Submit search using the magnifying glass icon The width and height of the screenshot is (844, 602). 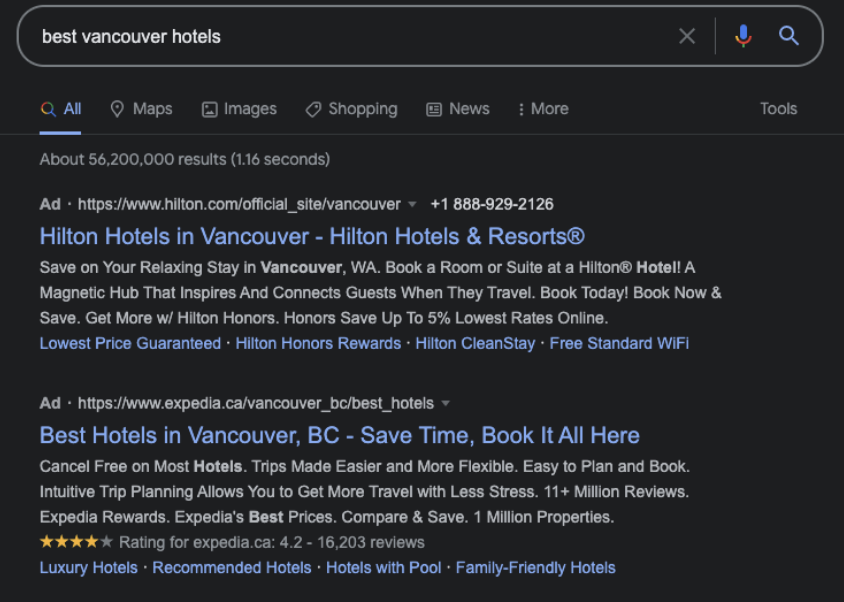tap(789, 37)
